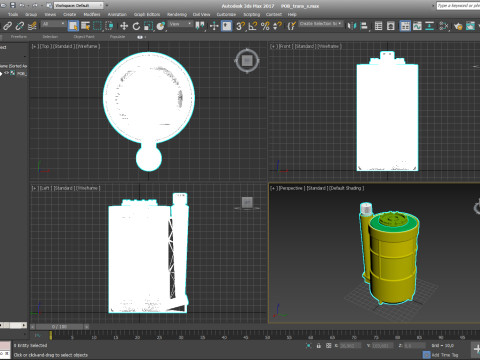Activate the Select Object tool

(x=73, y=26)
